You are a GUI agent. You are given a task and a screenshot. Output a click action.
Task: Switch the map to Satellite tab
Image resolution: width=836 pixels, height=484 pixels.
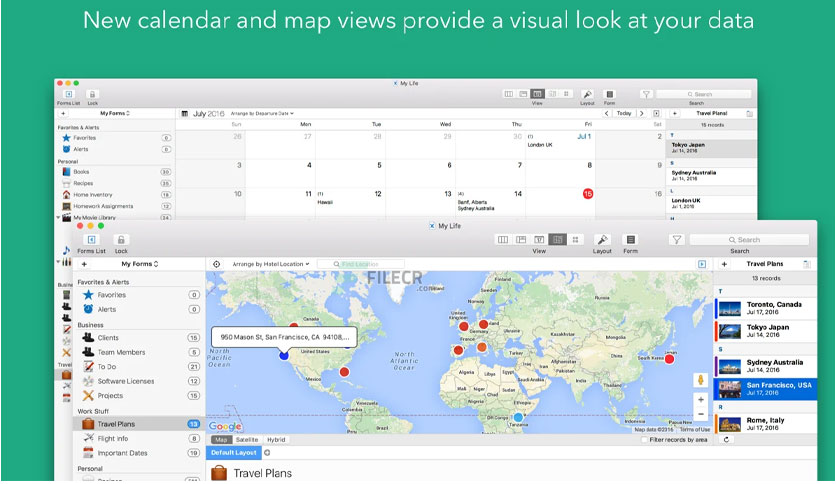point(247,440)
